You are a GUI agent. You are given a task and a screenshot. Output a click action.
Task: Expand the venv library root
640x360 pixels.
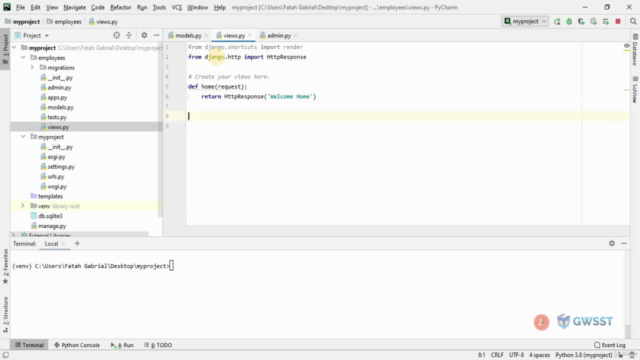(23, 206)
